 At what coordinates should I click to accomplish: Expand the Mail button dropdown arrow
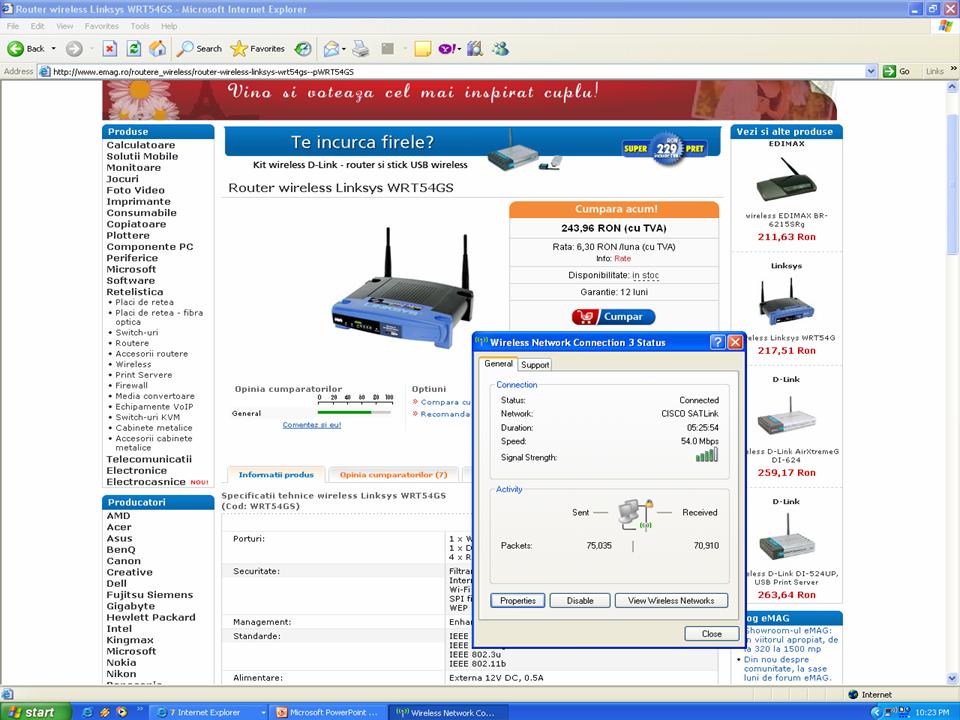[343, 48]
